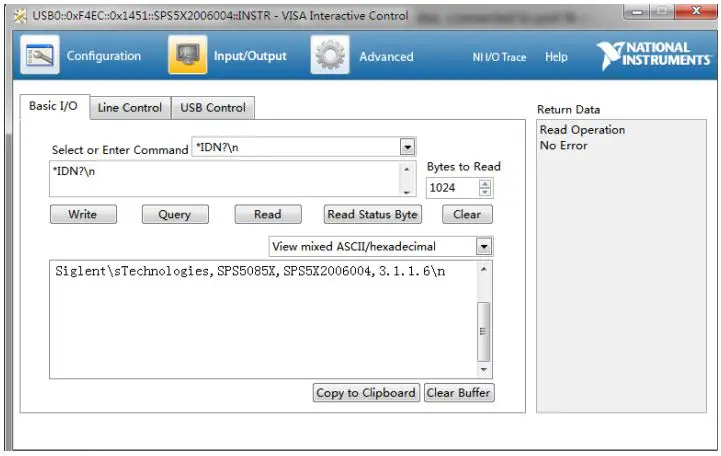This screenshot has height=456, width=721.
Task: Minimize the VISA Interactive Control window
Action: (x=637, y=11)
